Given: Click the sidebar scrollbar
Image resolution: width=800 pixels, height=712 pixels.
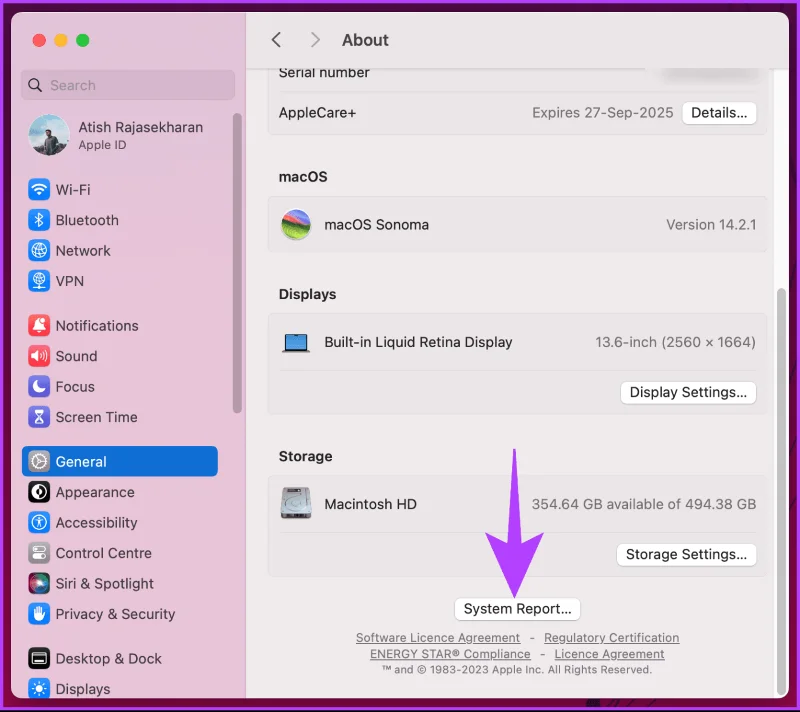Looking at the screenshot, I should [237, 263].
